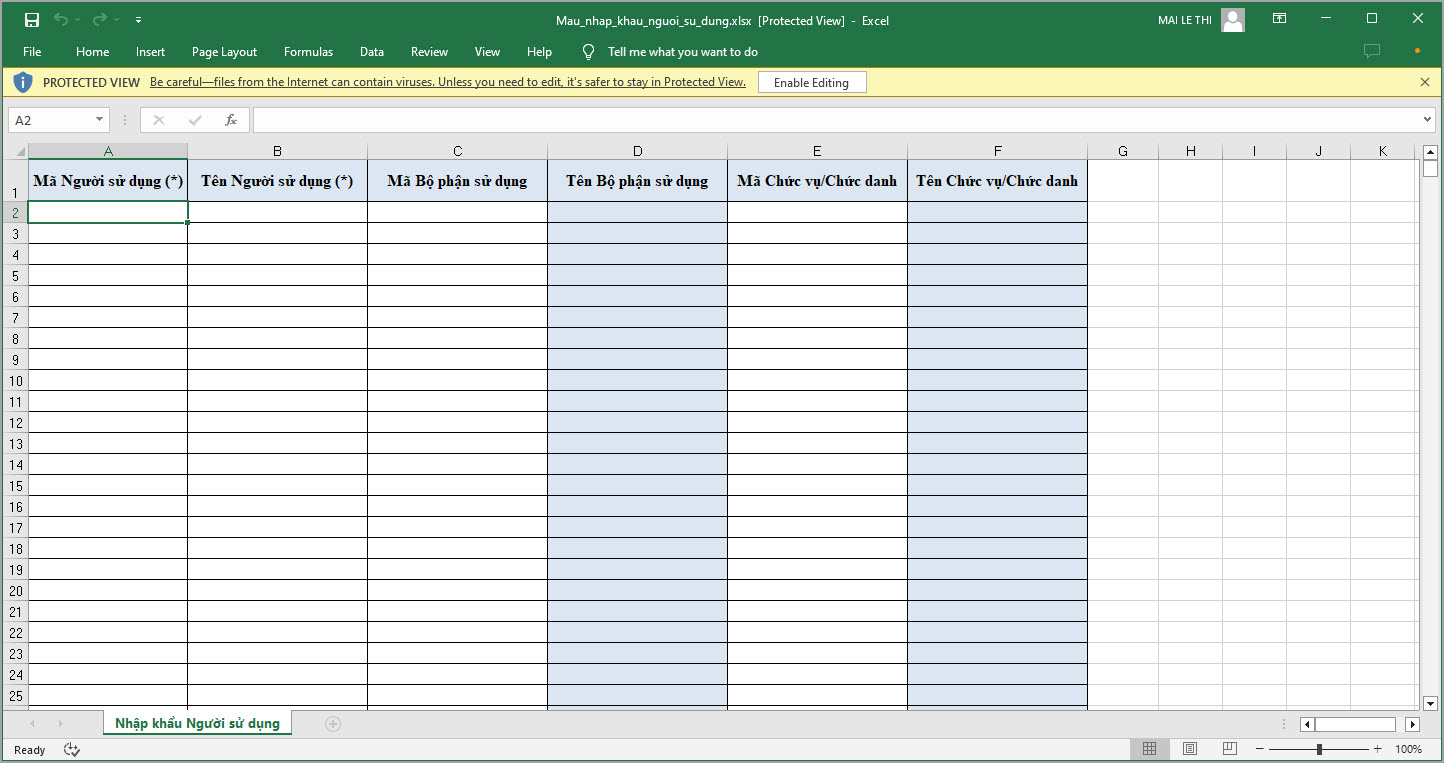Click the comments speech bubble icon
Screen dimensions: 1444x763
point(1372,51)
